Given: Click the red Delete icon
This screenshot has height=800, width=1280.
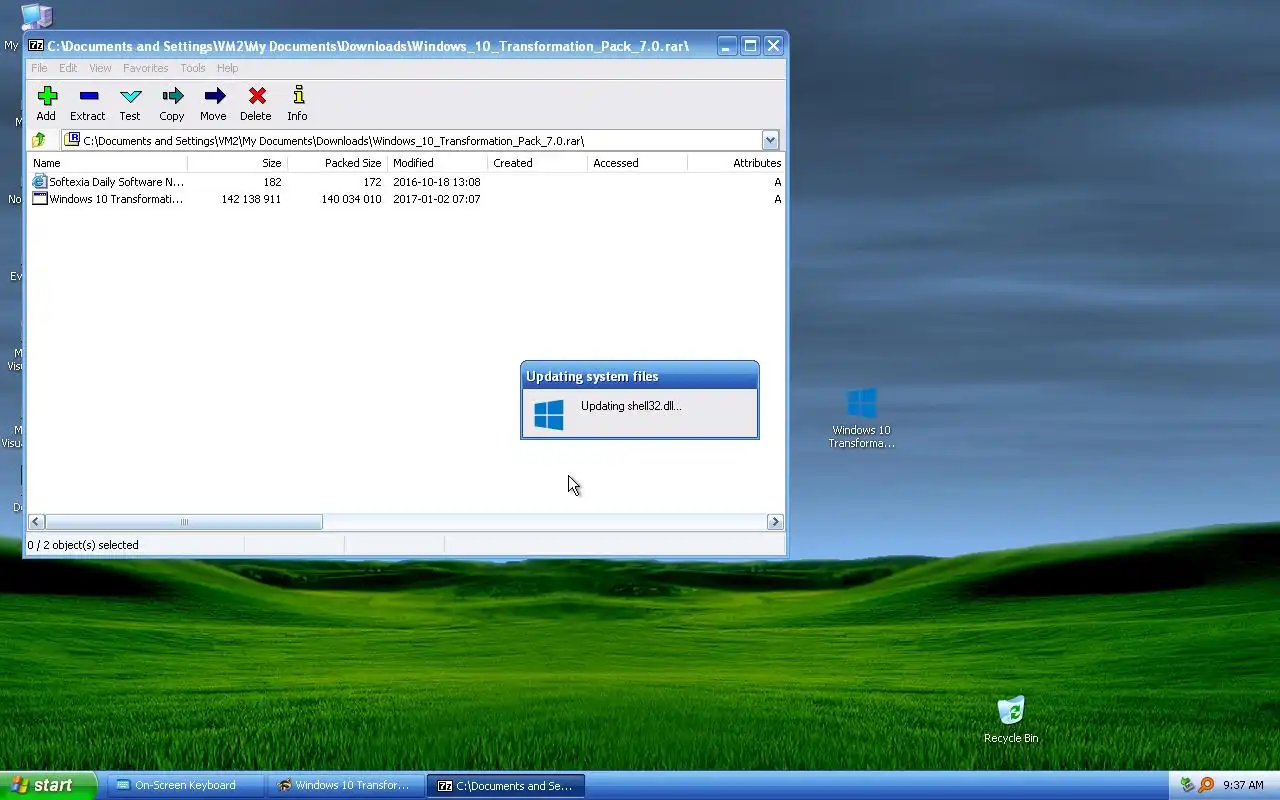Looking at the screenshot, I should pyautogui.click(x=257, y=96).
